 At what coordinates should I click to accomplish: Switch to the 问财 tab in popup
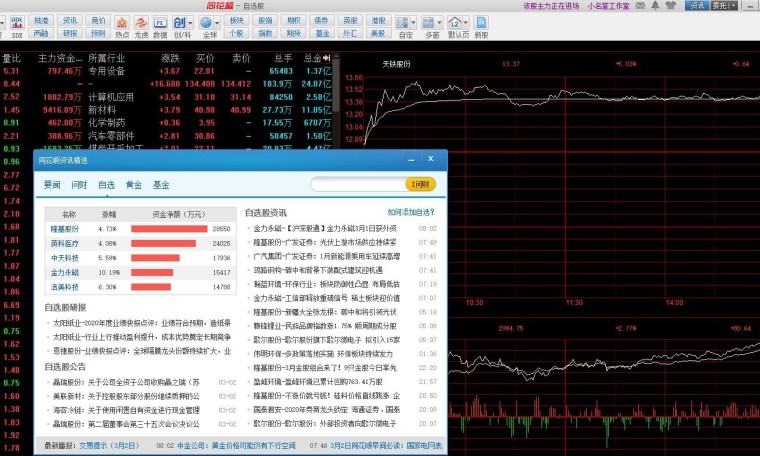click(79, 185)
